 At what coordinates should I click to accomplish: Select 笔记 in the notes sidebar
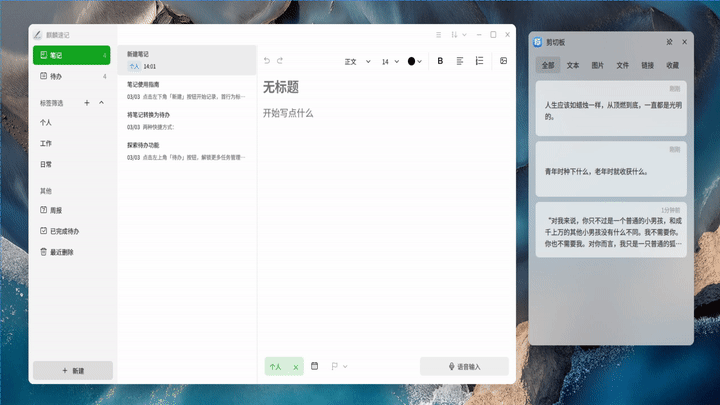[72, 55]
